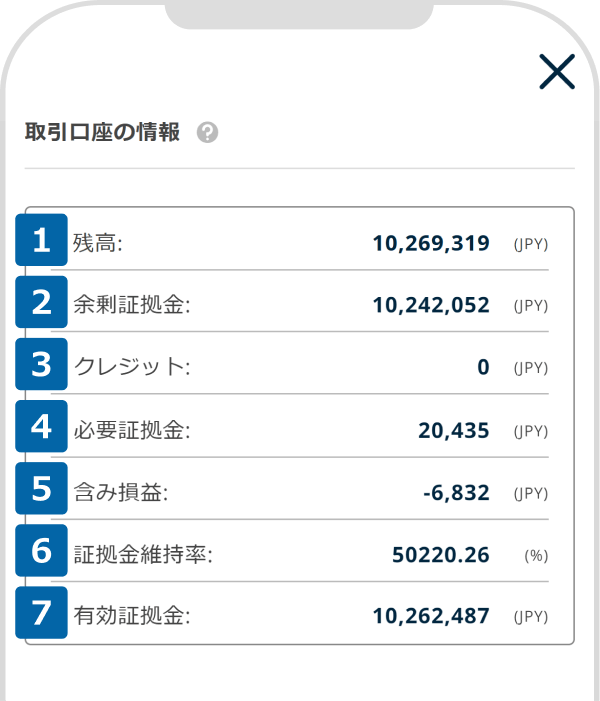Click the number 1 badge
The width and height of the screenshot is (600, 701).
(41, 241)
